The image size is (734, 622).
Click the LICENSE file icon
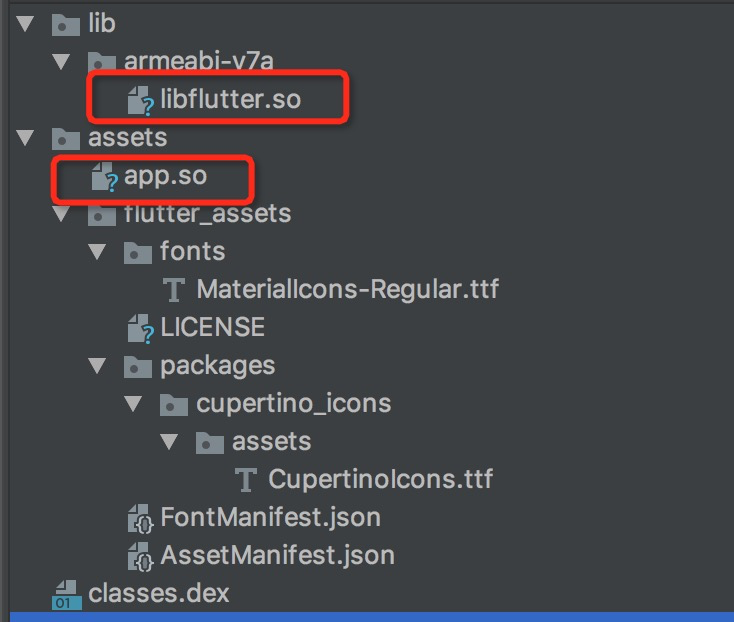[140, 328]
